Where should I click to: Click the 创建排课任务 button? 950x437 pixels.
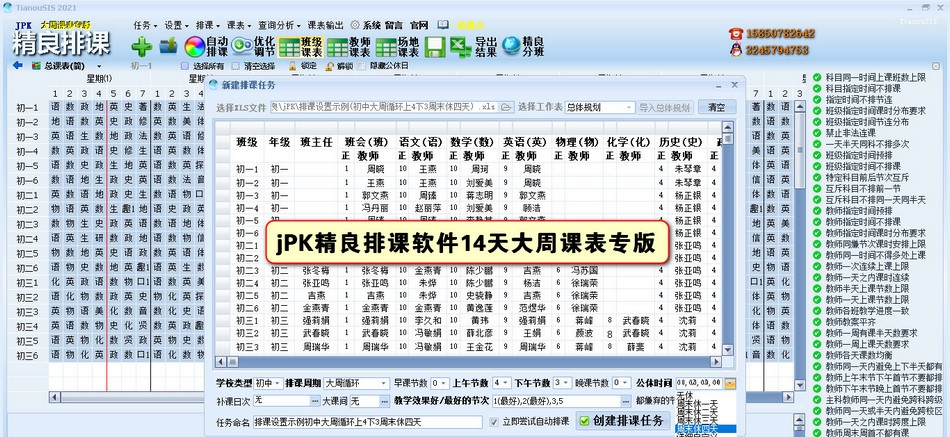tap(622, 421)
